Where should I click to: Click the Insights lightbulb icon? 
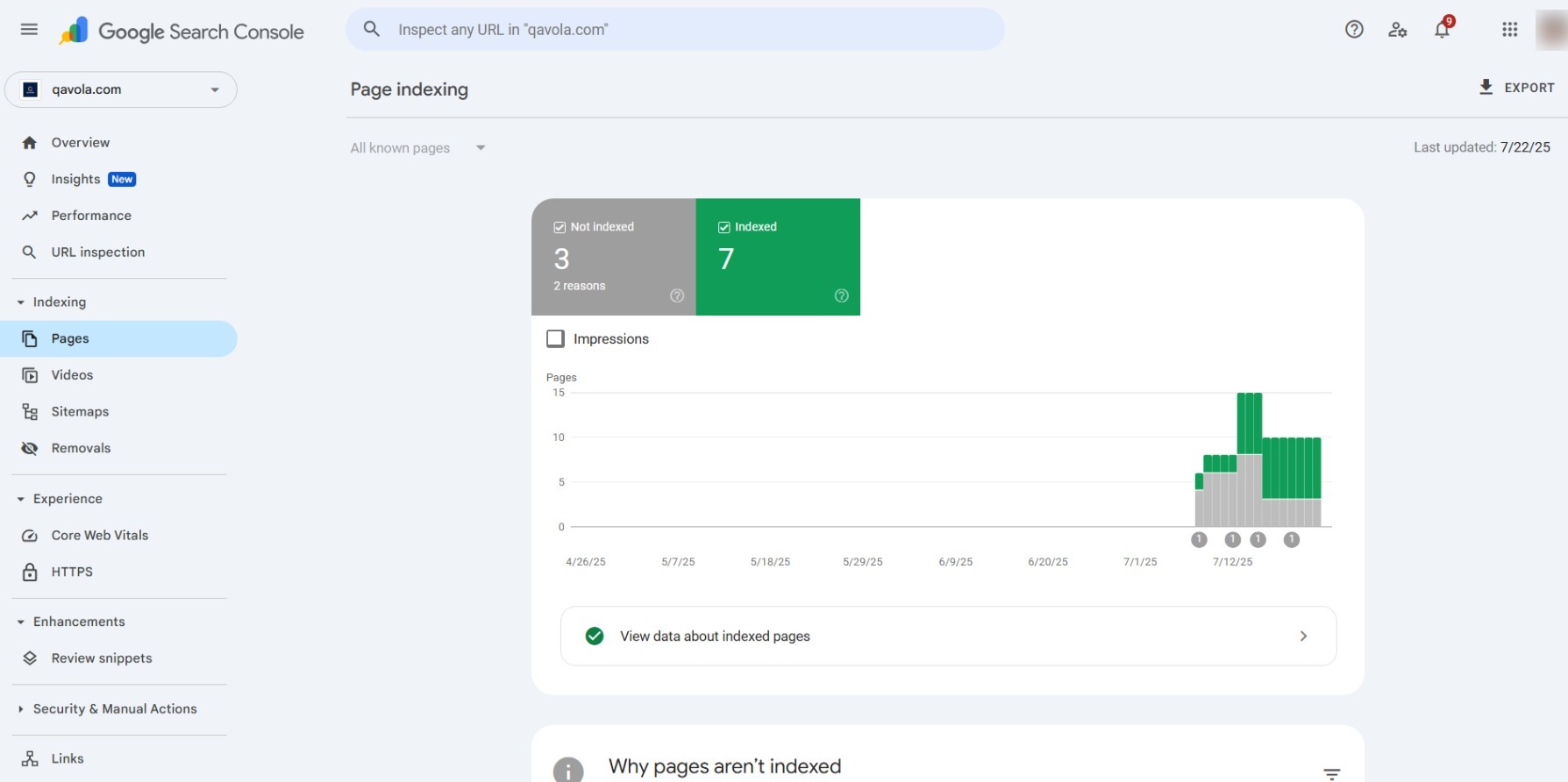point(30,179)
